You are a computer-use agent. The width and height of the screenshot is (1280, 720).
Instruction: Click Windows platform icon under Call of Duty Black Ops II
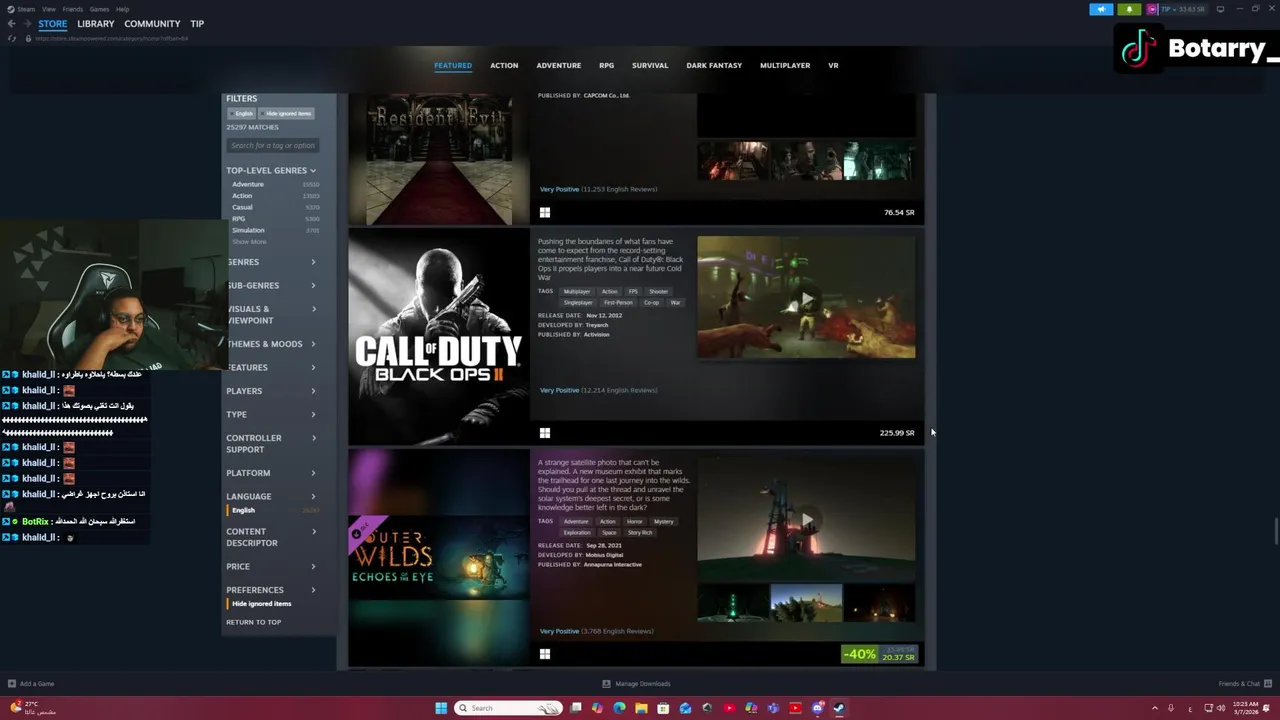tap(545, 433)
